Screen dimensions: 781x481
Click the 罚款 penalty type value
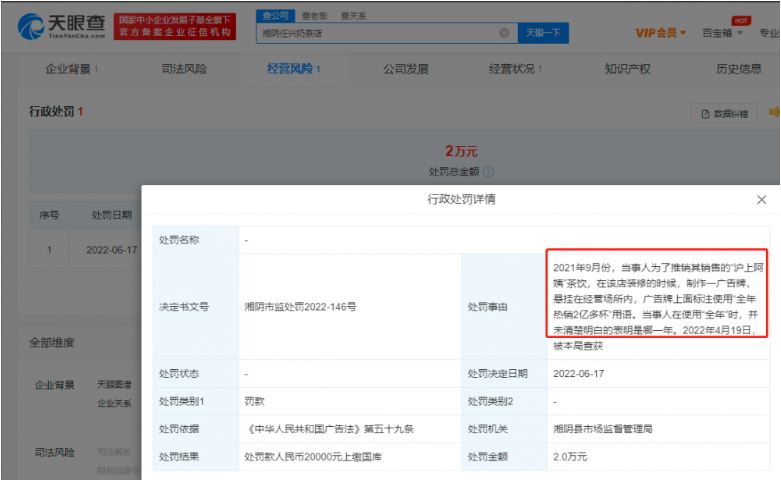coord(255,401)
